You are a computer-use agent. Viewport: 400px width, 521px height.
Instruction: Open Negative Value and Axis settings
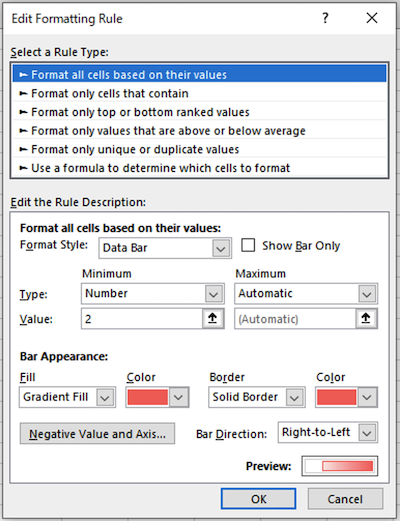pos(97,434)
